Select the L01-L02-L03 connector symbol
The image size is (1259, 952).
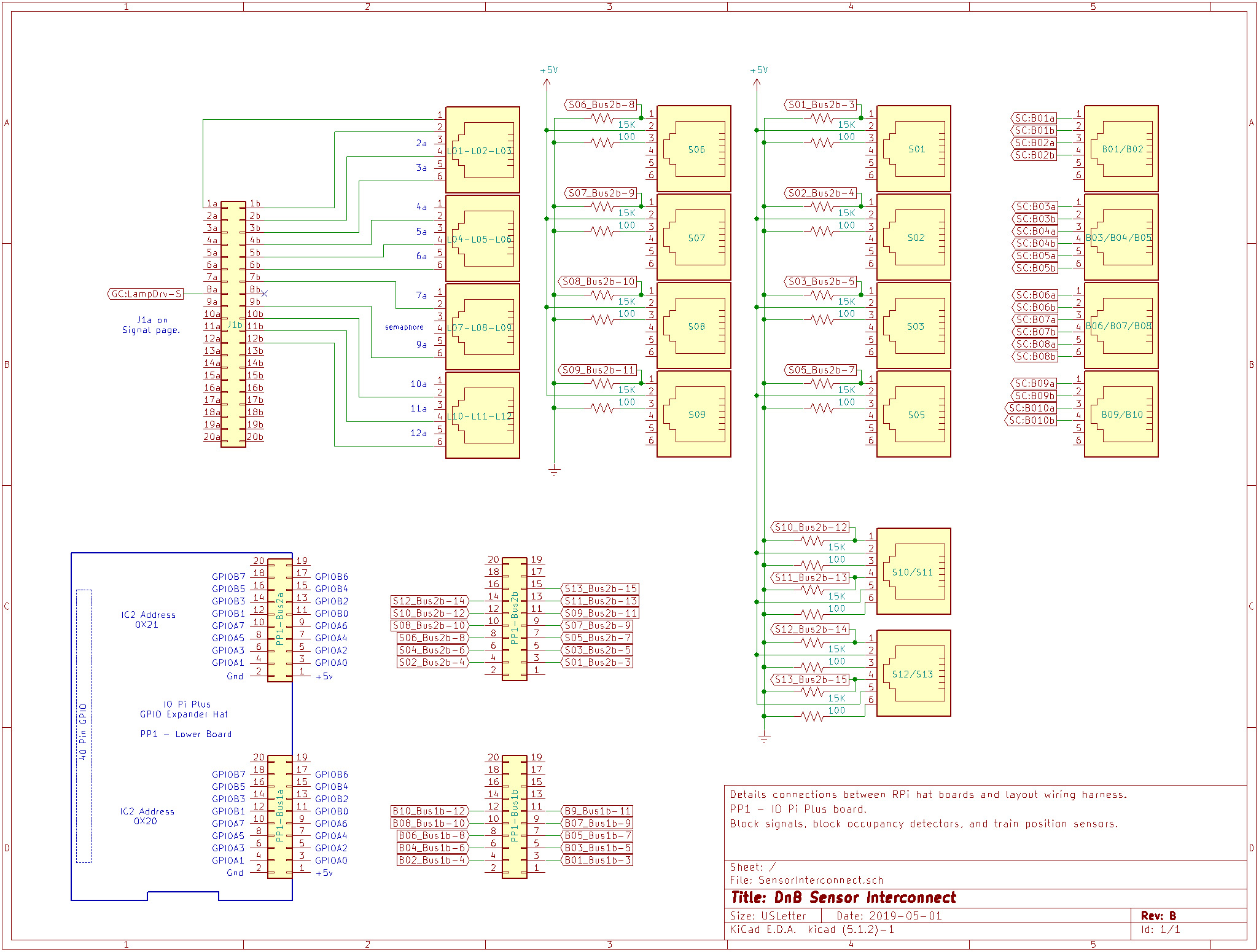click(x=482, y=150)
